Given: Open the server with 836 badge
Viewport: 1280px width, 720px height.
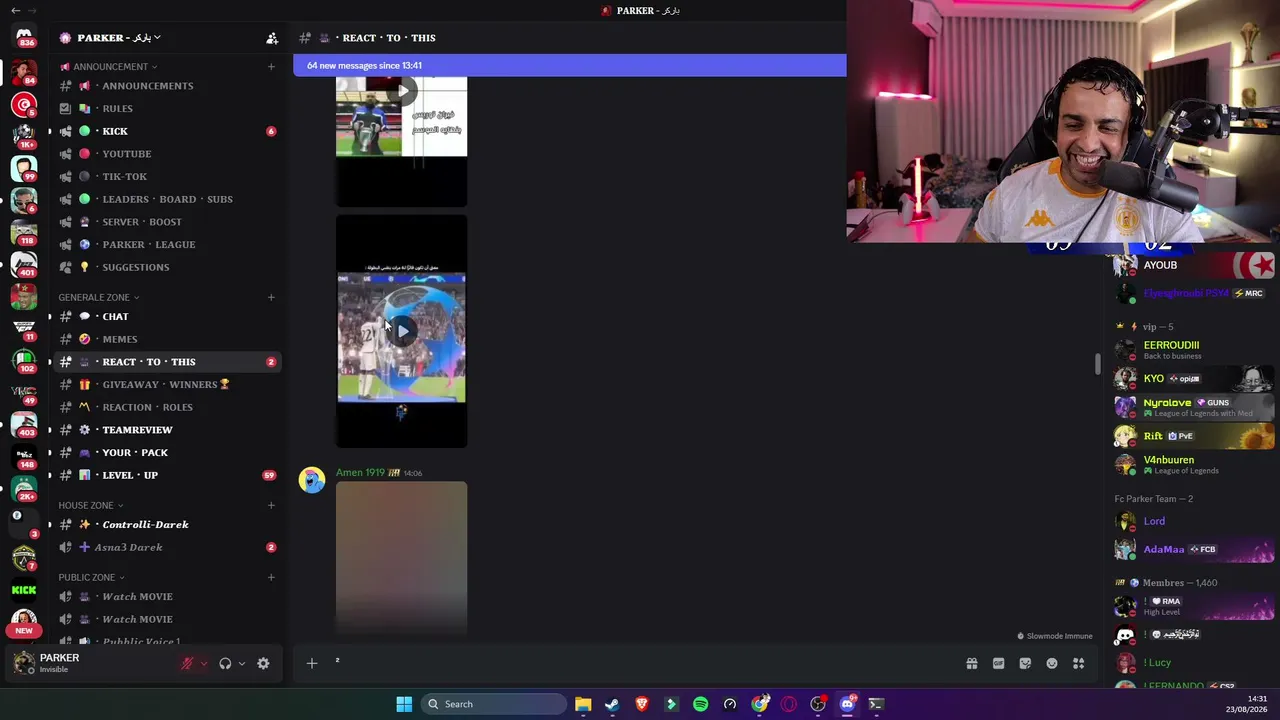Looking at the screenshot, I should tap(24, 37).
